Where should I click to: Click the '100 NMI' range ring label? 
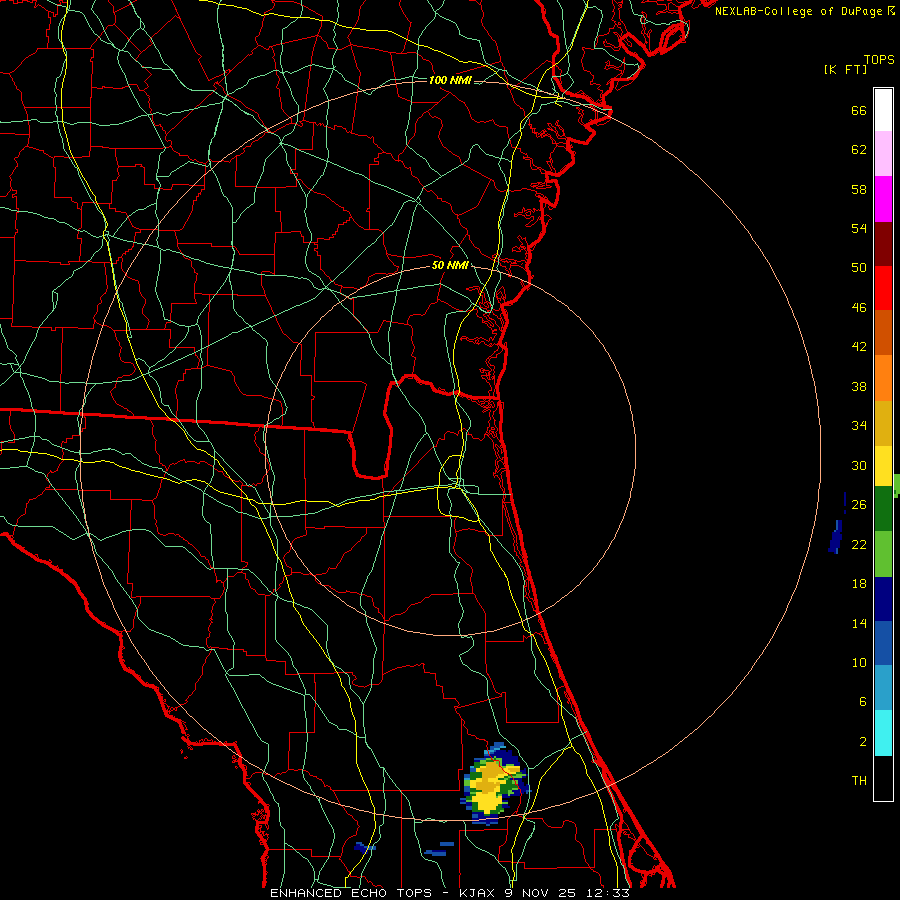coord(450,80)
